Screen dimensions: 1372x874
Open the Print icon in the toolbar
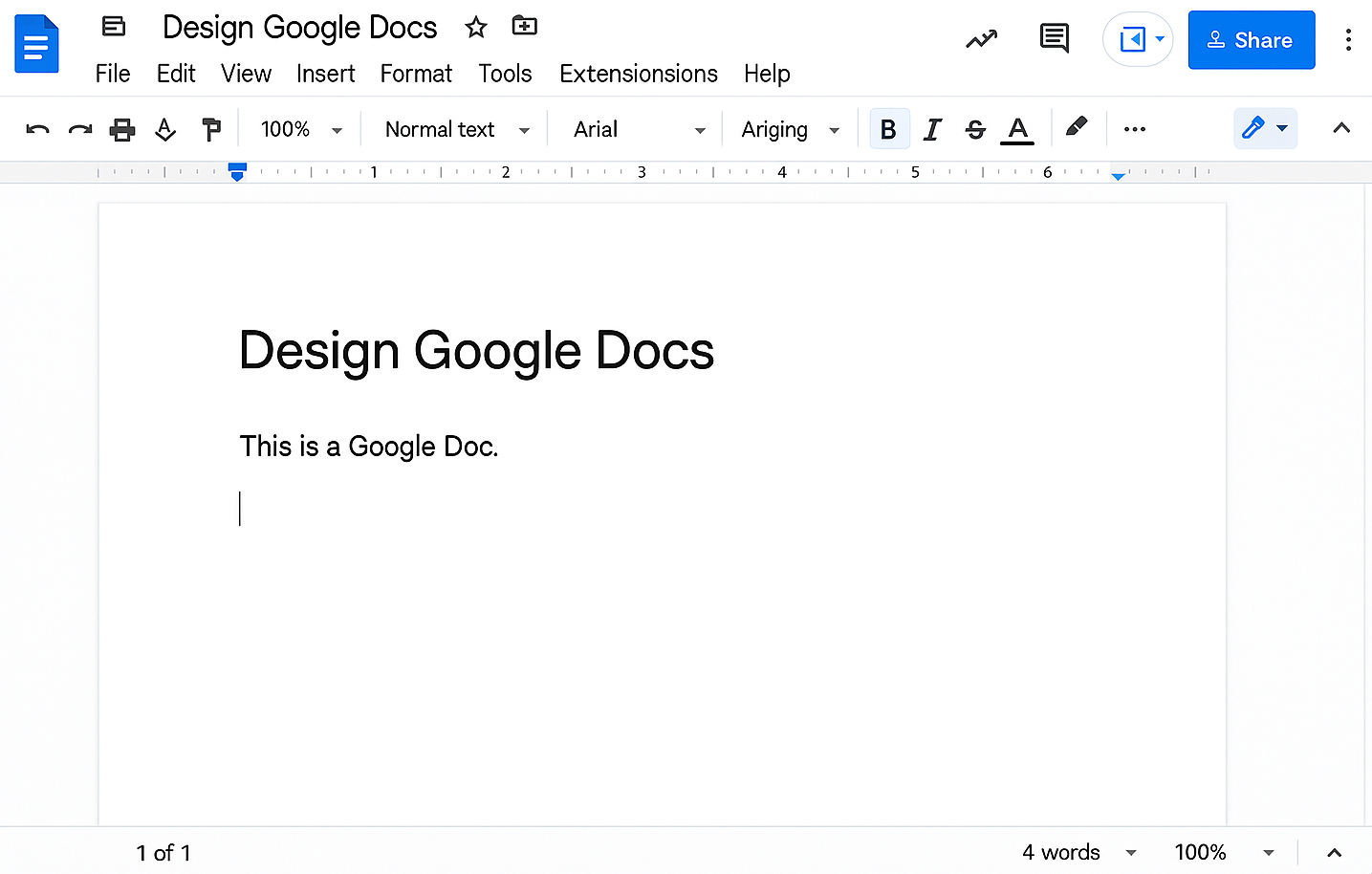[x=122, y=128]
